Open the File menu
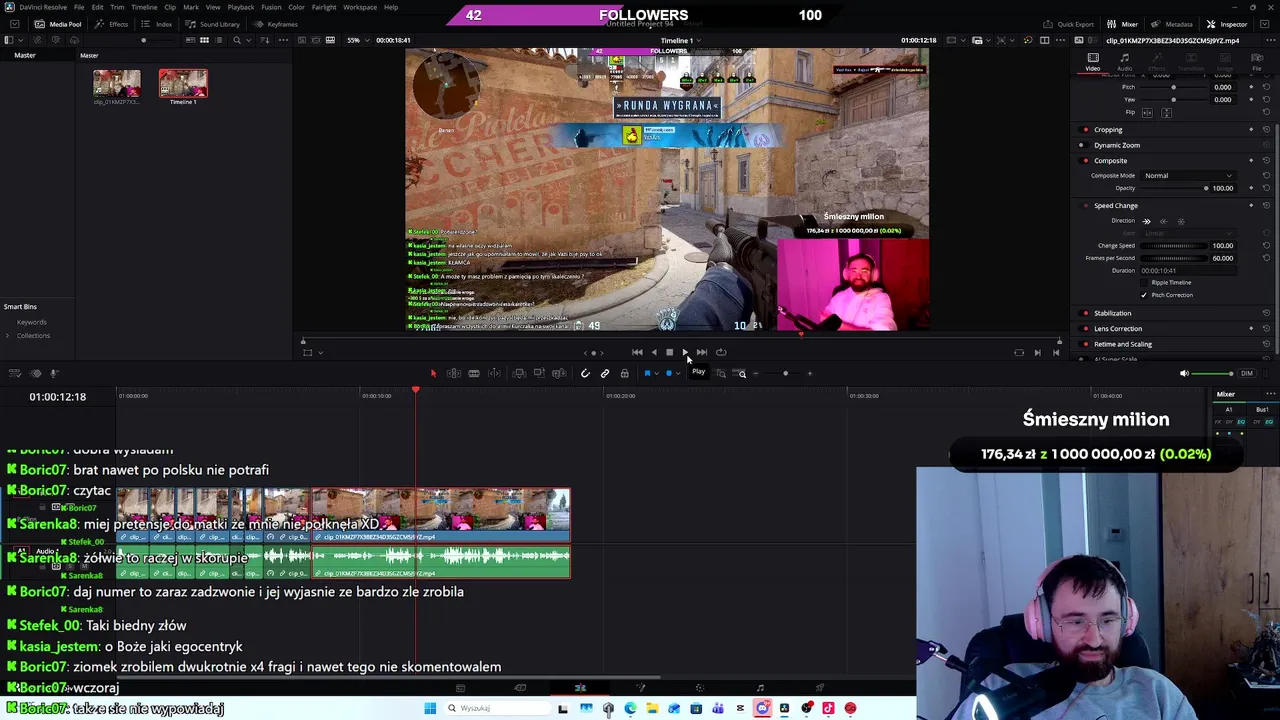This screenshot has width=1280, height=720. coord(79,7)
